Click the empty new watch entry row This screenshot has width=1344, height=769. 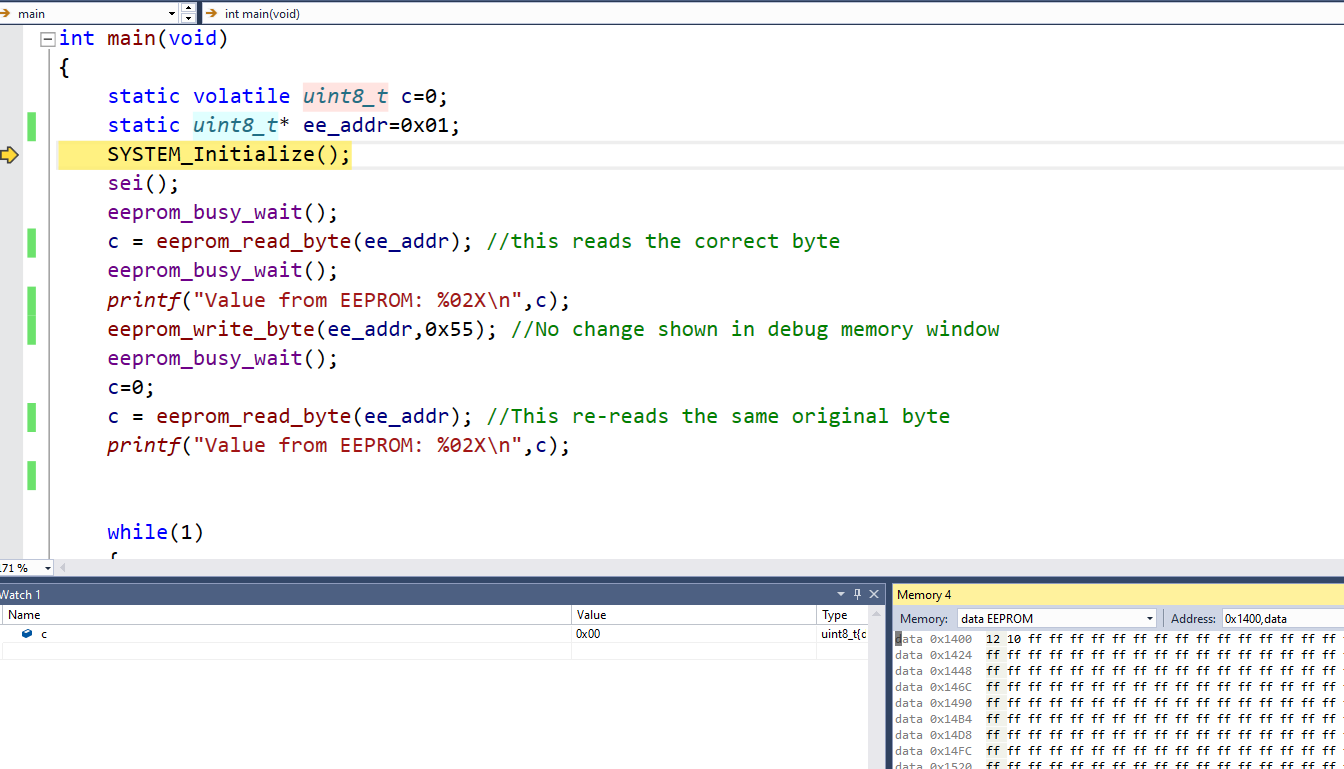285,651
